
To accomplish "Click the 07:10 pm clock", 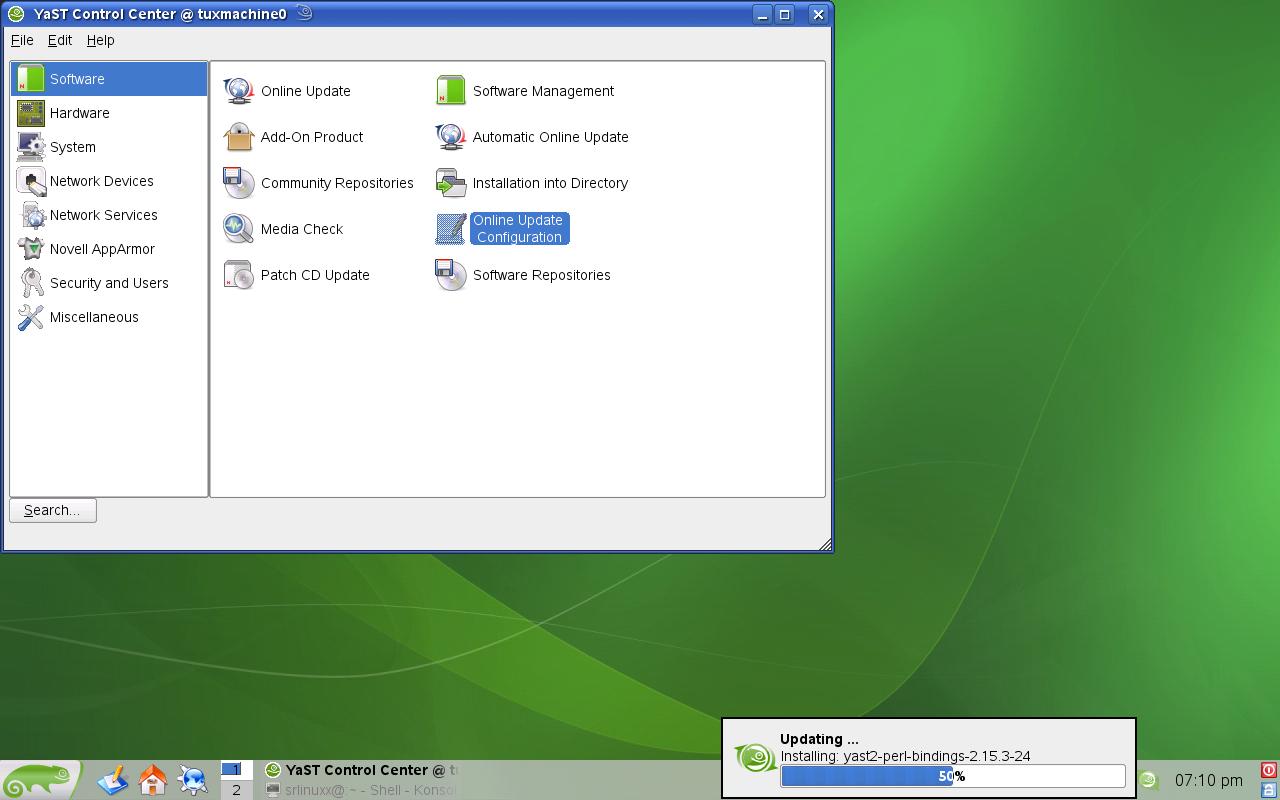I will (1209, 780).
